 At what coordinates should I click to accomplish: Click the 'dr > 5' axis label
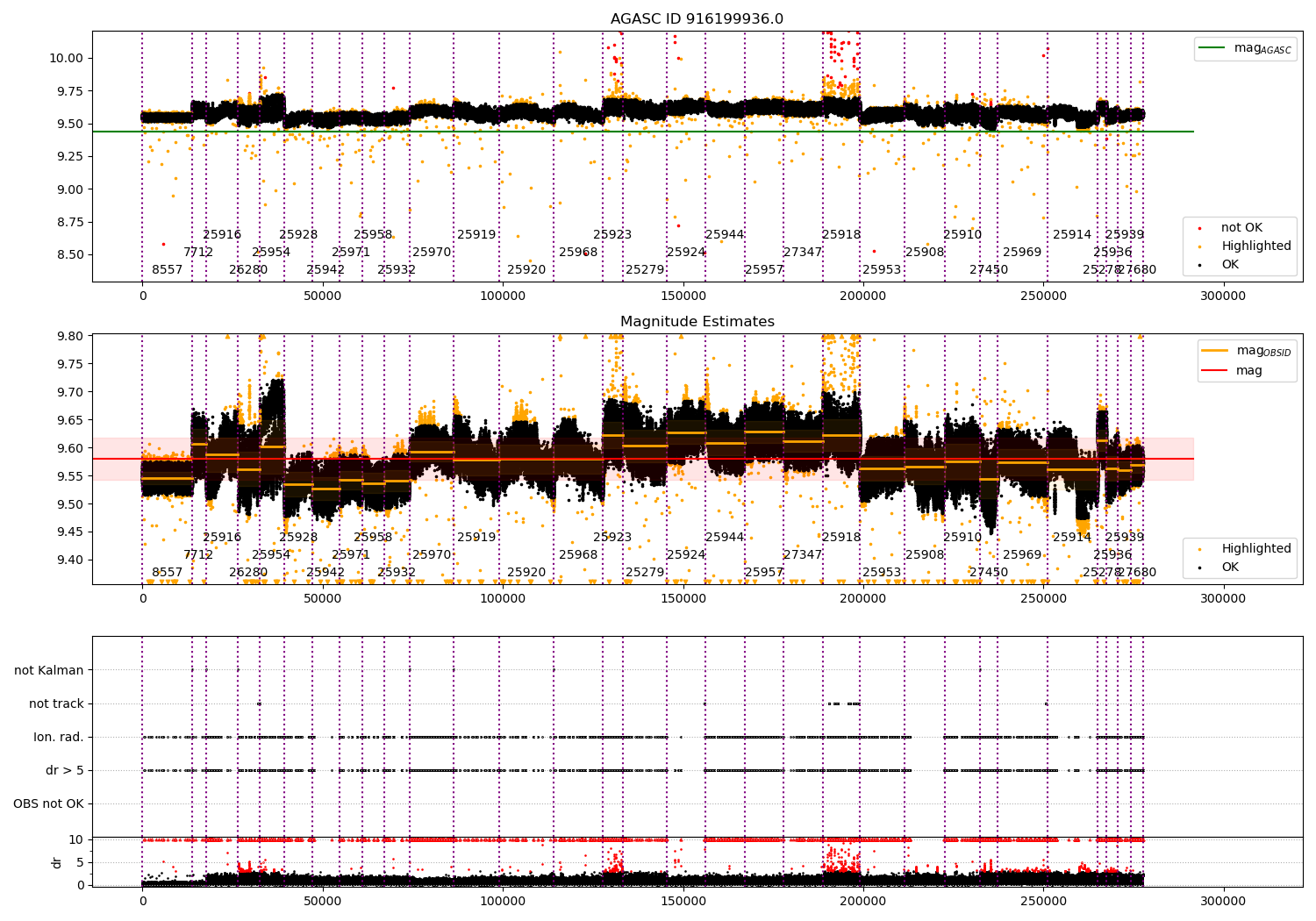65,770
